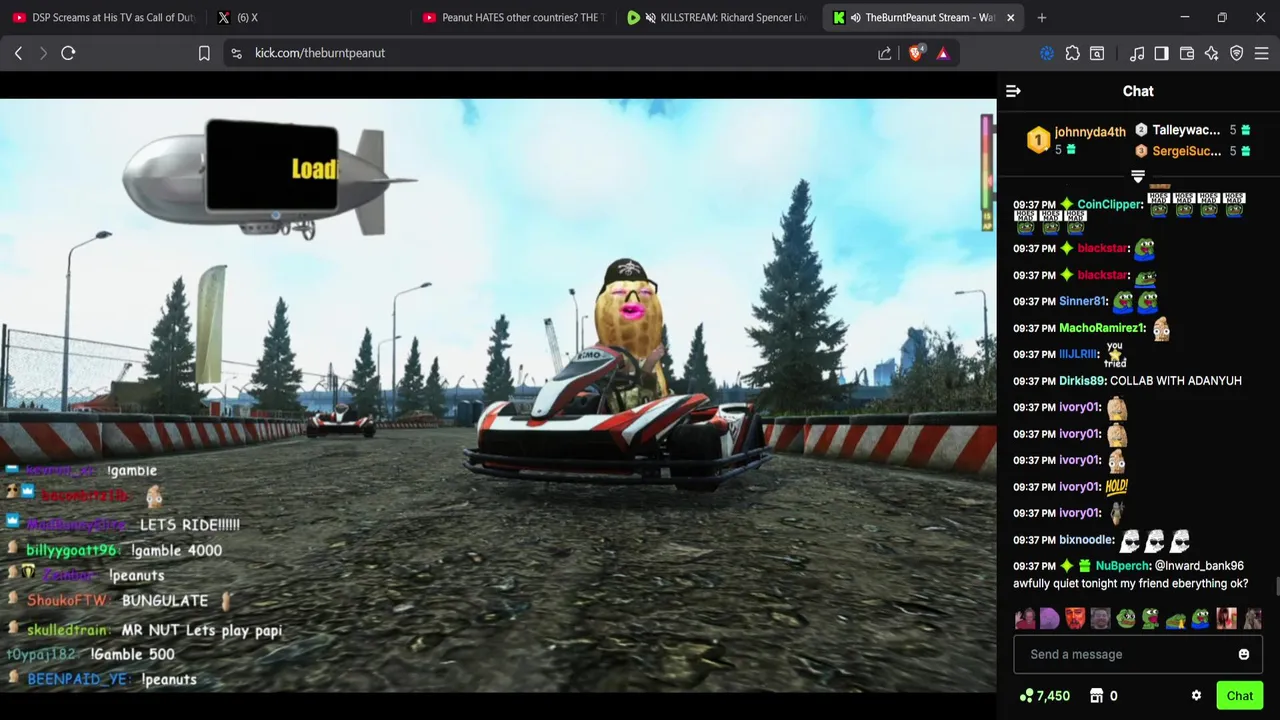The image size is (1280, 720).
Task: Click the COLLAB WITH ADANYUH message
Action: click(1176, 381)
